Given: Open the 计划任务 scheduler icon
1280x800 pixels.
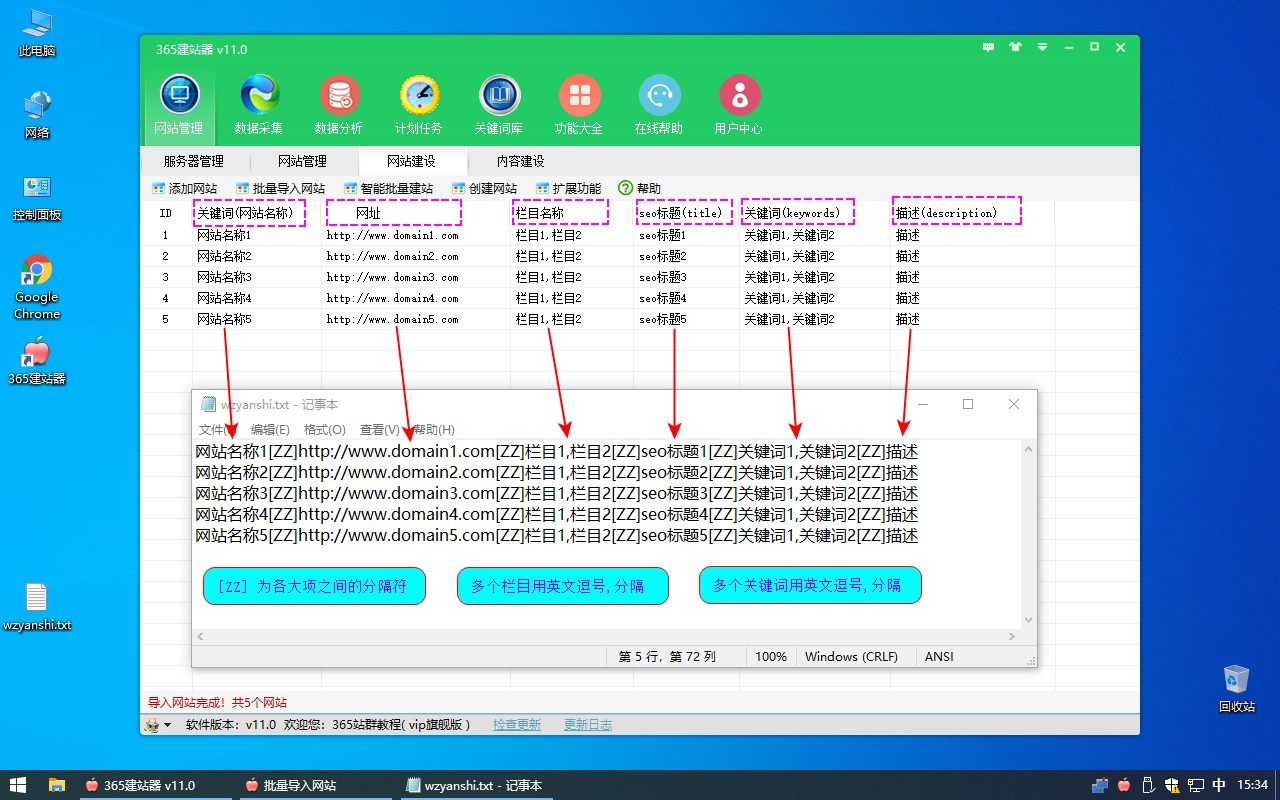Looking at the screenshot, I should [419, 105].
